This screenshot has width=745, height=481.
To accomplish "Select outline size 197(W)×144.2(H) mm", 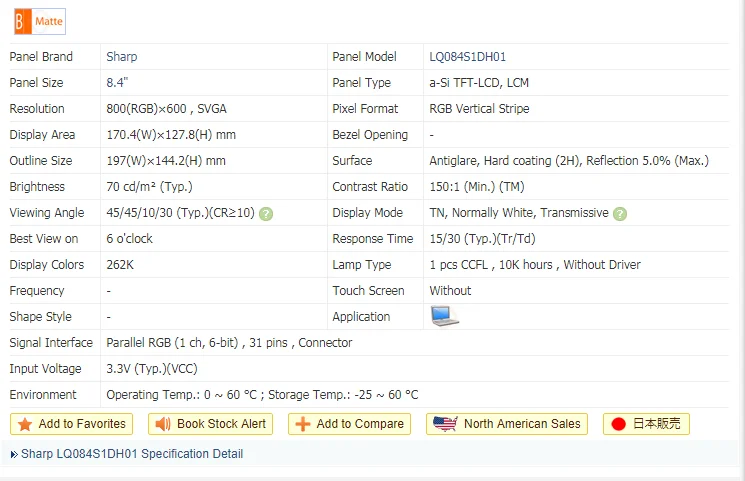I will click(166, 161).
